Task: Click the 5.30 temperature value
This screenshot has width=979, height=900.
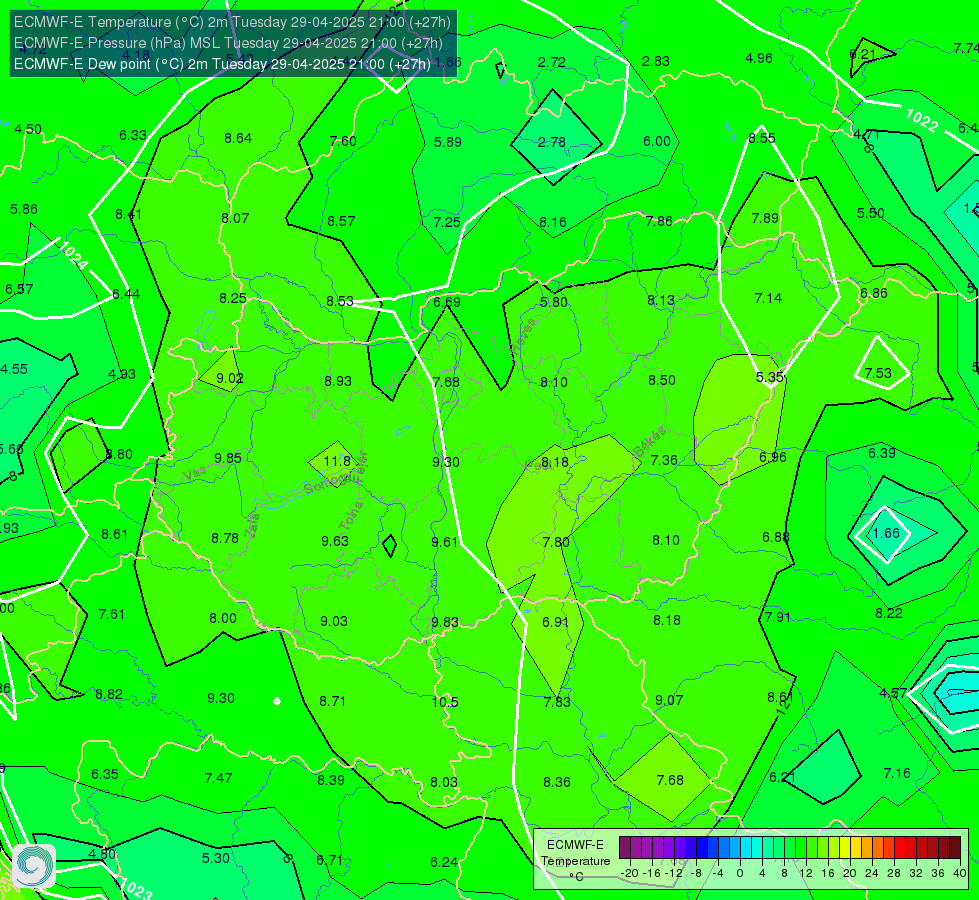Action: click(215, 858)
